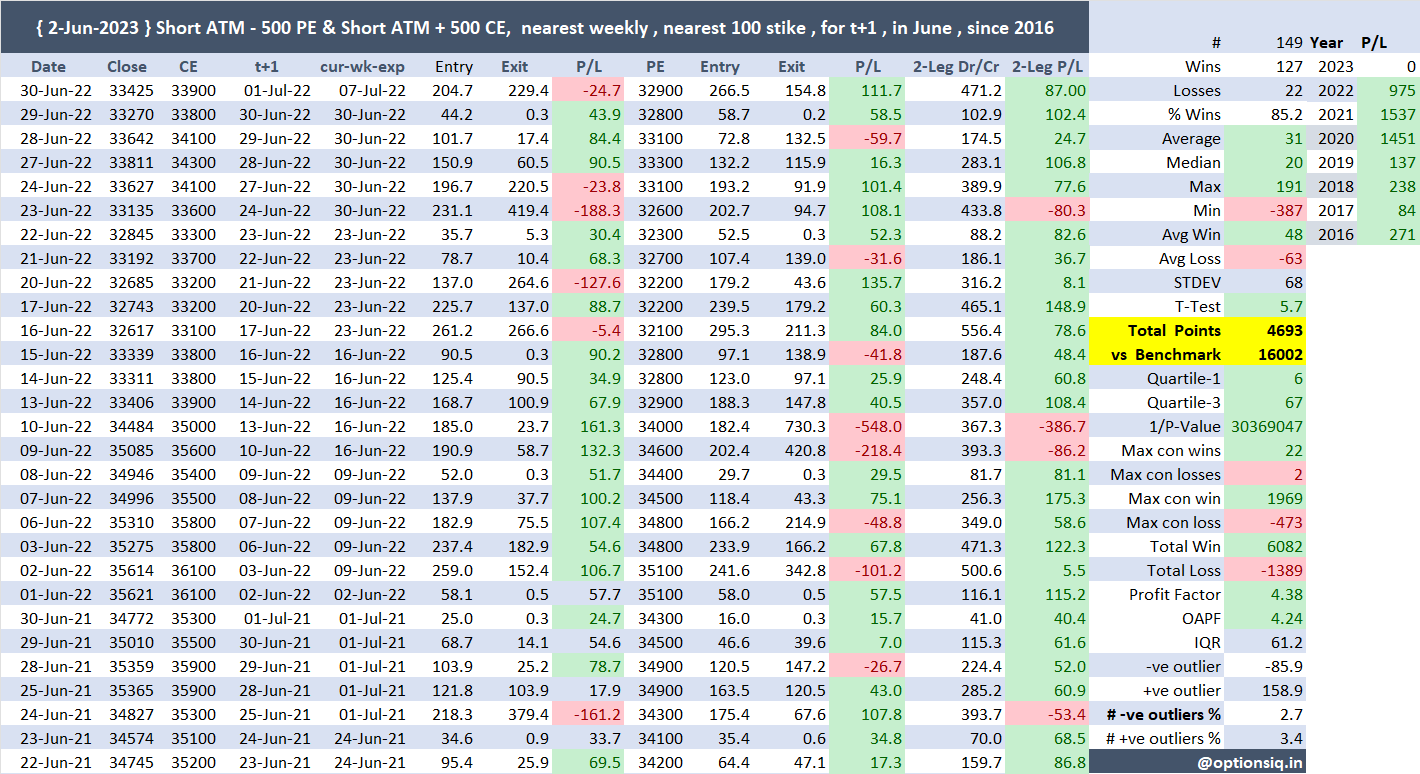Click the Max con loss value -473
Viewport: 1420px width, 774px height.
[1285, 523]
